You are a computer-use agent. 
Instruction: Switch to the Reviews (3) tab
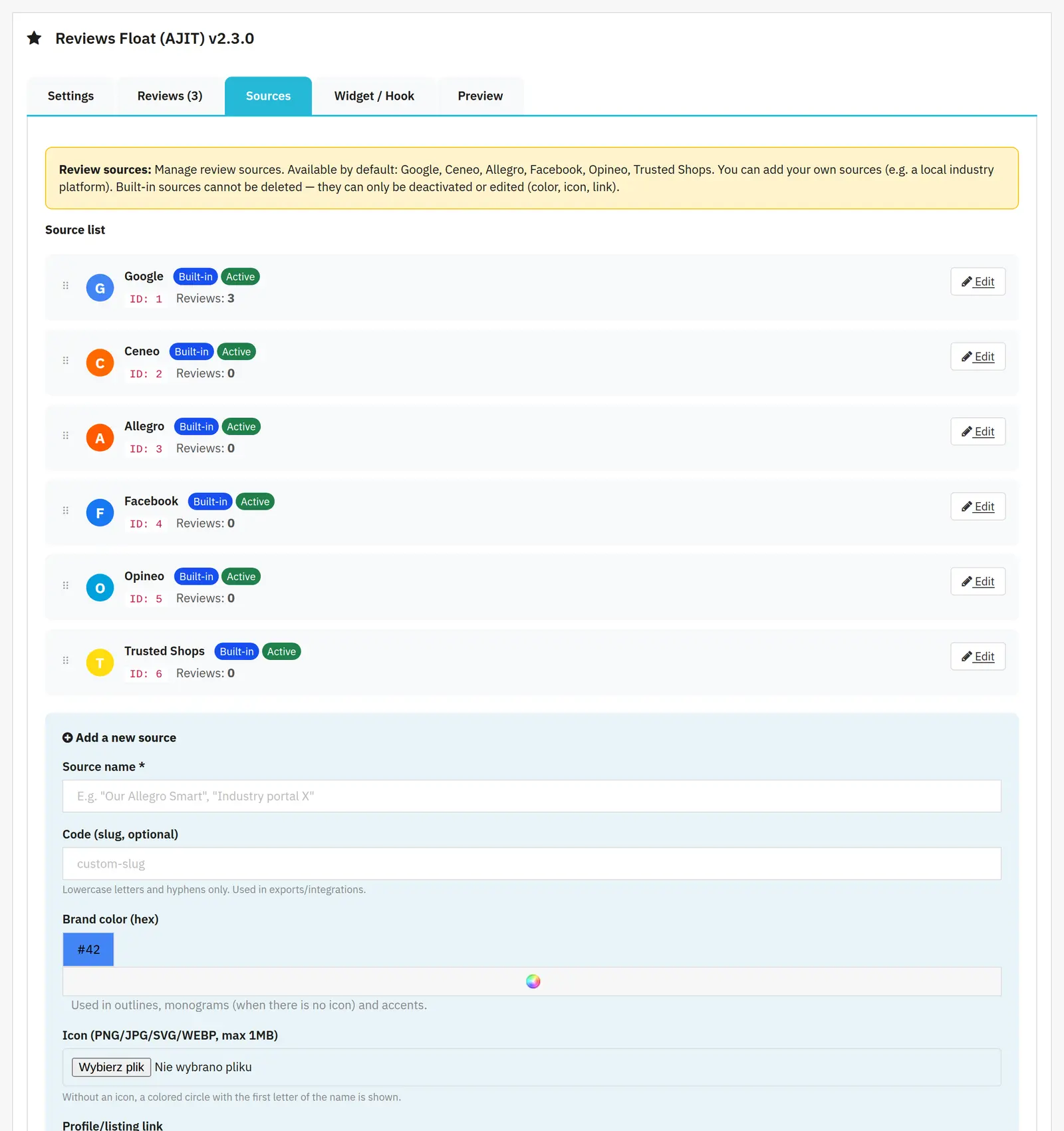click(170, 96)
